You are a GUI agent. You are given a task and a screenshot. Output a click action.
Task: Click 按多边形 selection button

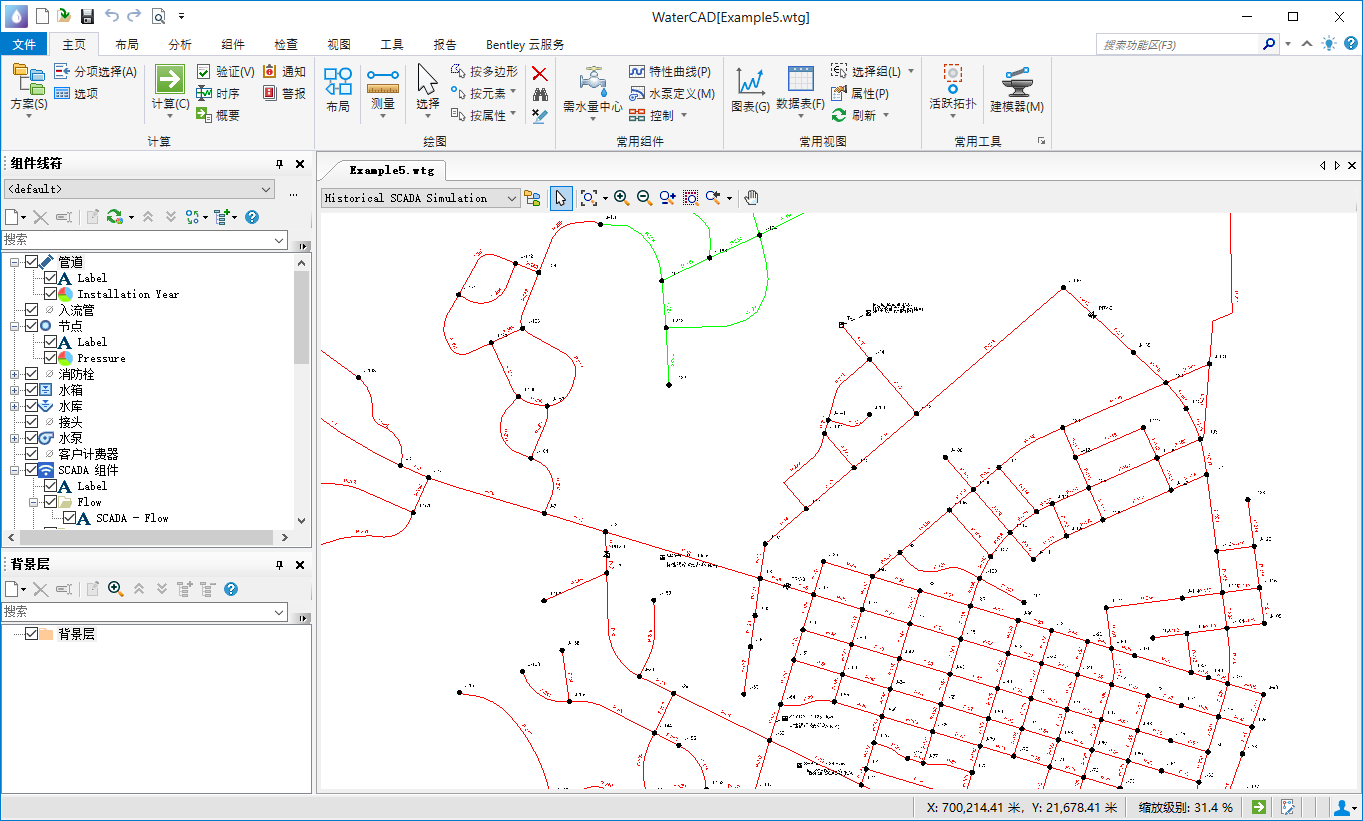[484, 72]
